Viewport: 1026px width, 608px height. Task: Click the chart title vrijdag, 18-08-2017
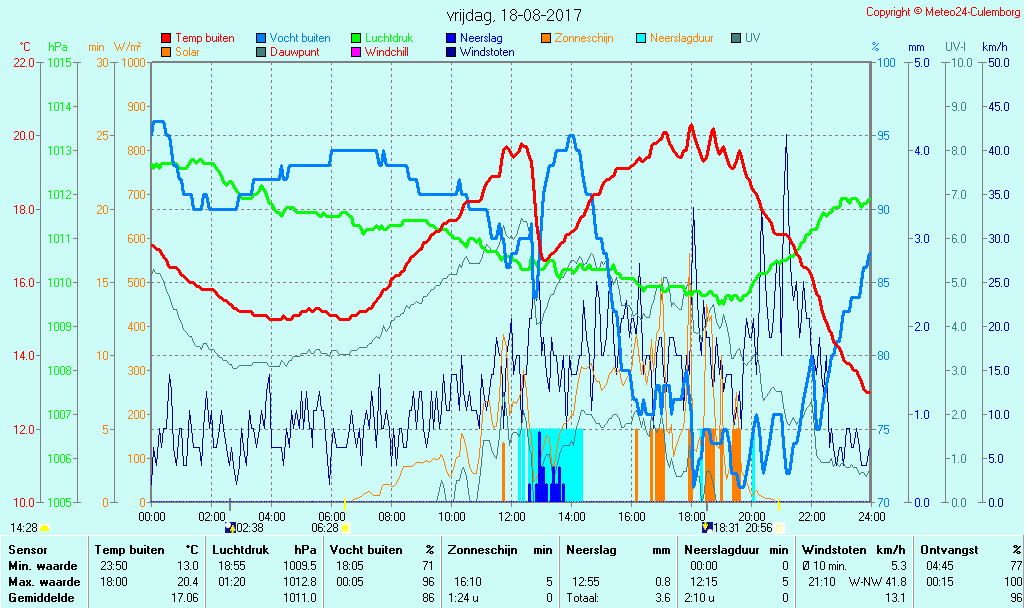(513, 16)
